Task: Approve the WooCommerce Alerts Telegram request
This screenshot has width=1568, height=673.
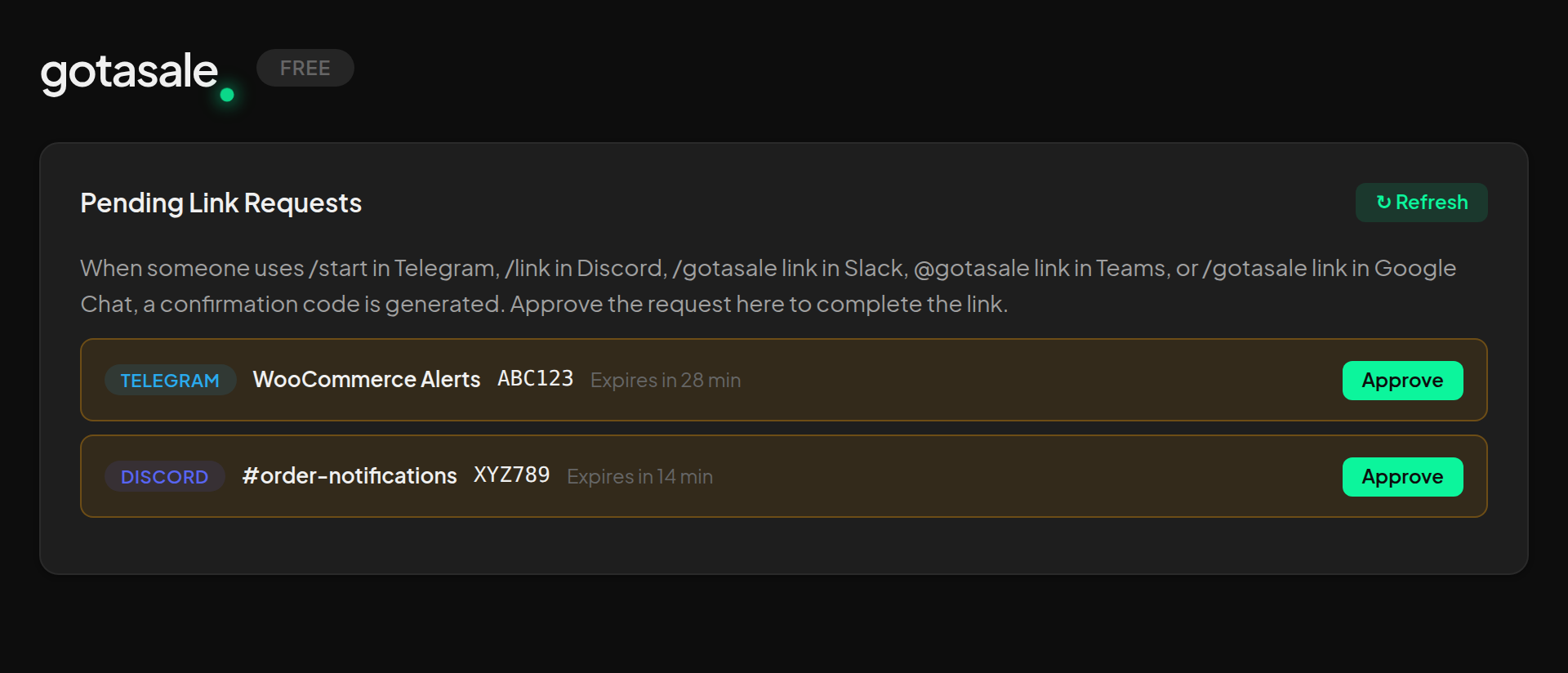Action: pyautogui.click(x=1402, y=380)
